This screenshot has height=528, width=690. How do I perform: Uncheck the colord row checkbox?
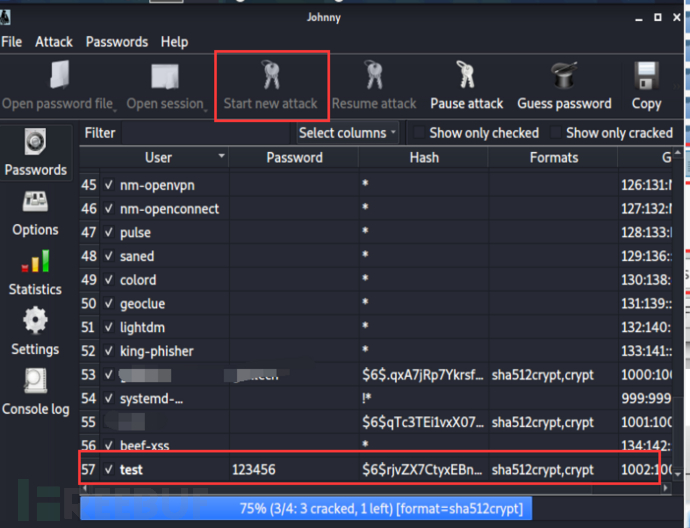click(x=109, y=280)
